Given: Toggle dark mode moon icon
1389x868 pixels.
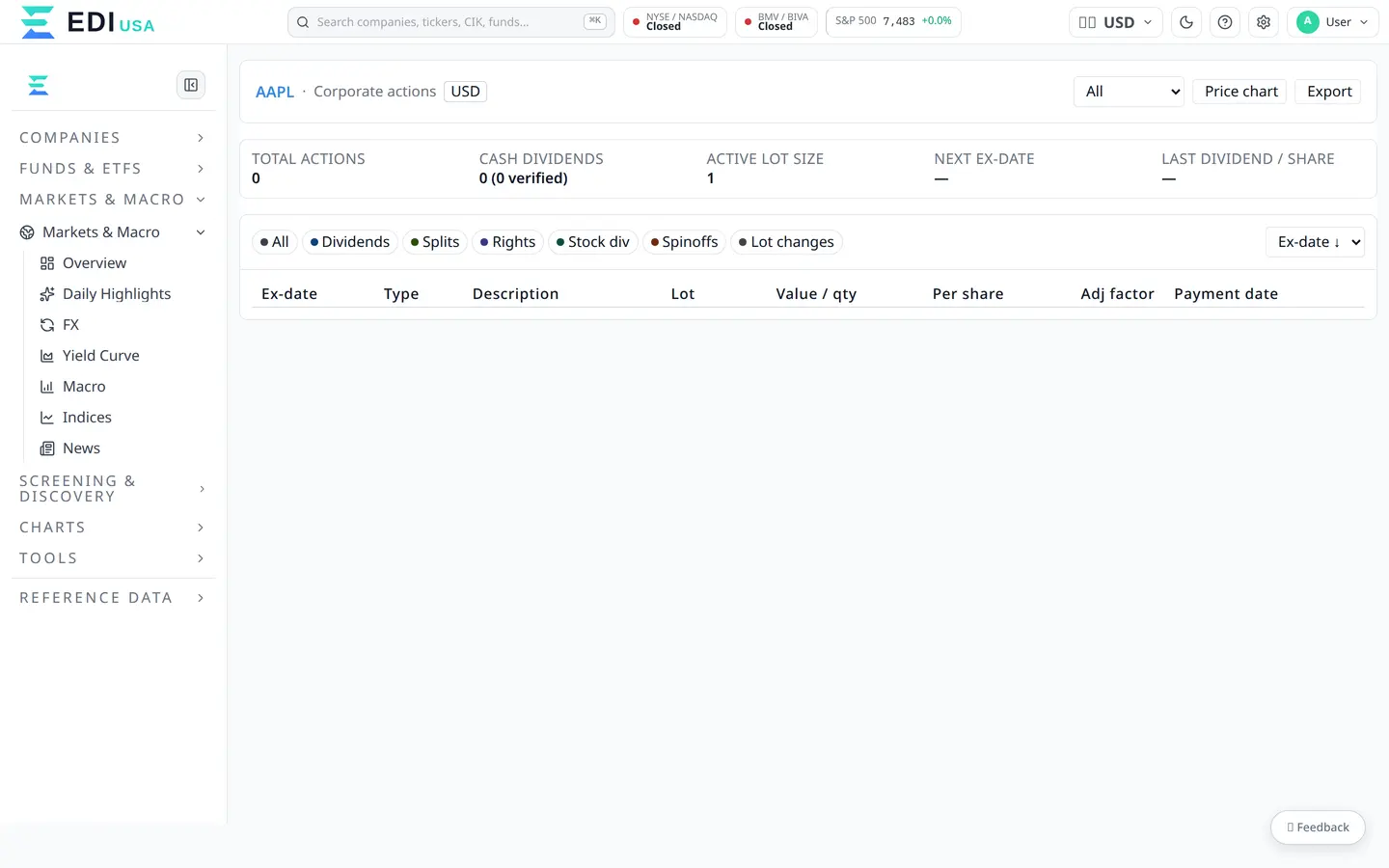Looking at the screenshot, I should [x=1186, y=22].
